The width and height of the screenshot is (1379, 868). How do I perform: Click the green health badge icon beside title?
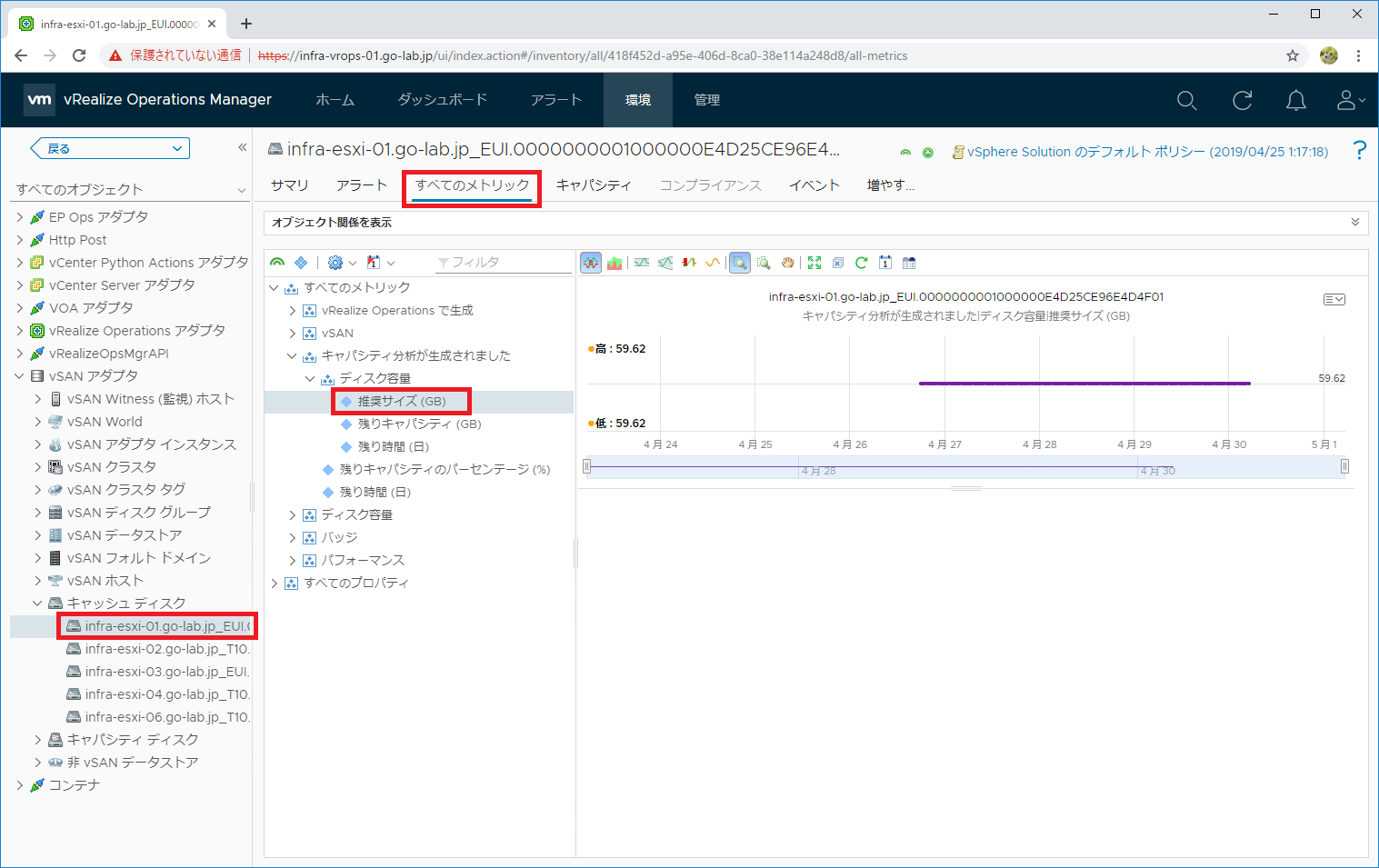904,153
